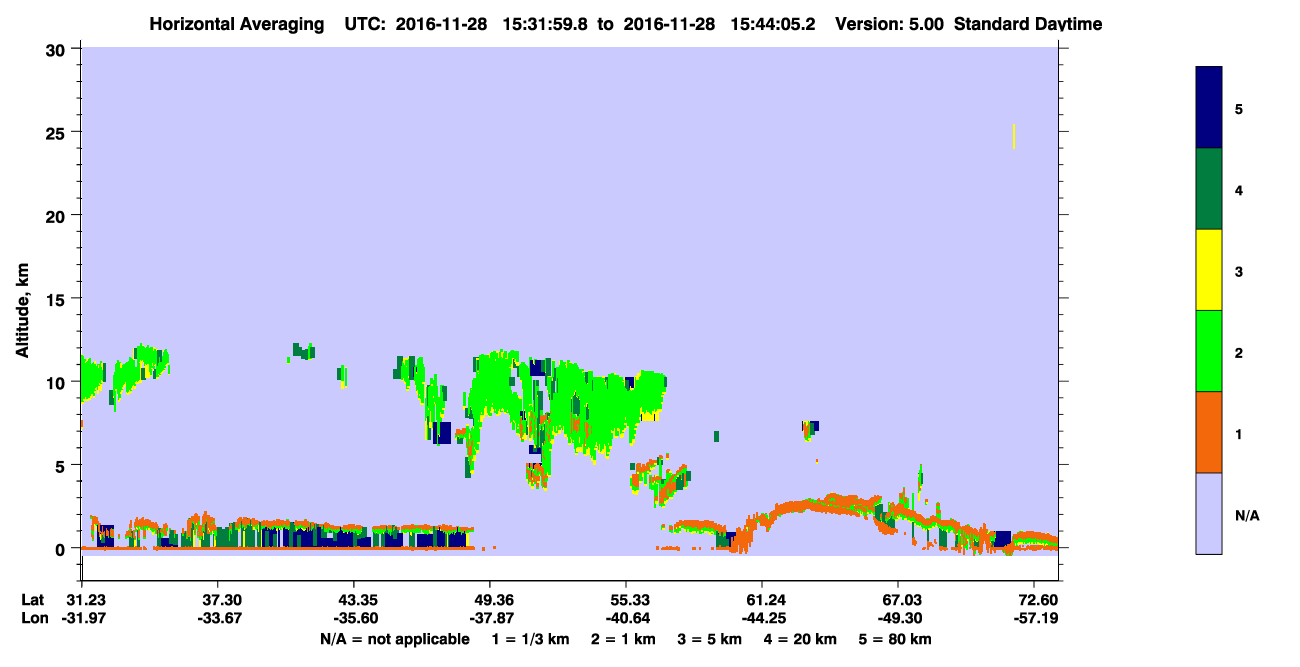Click the 'N/A = not applicable' legend text
The image size is (1300, 667).
click(x=395, y=639)
